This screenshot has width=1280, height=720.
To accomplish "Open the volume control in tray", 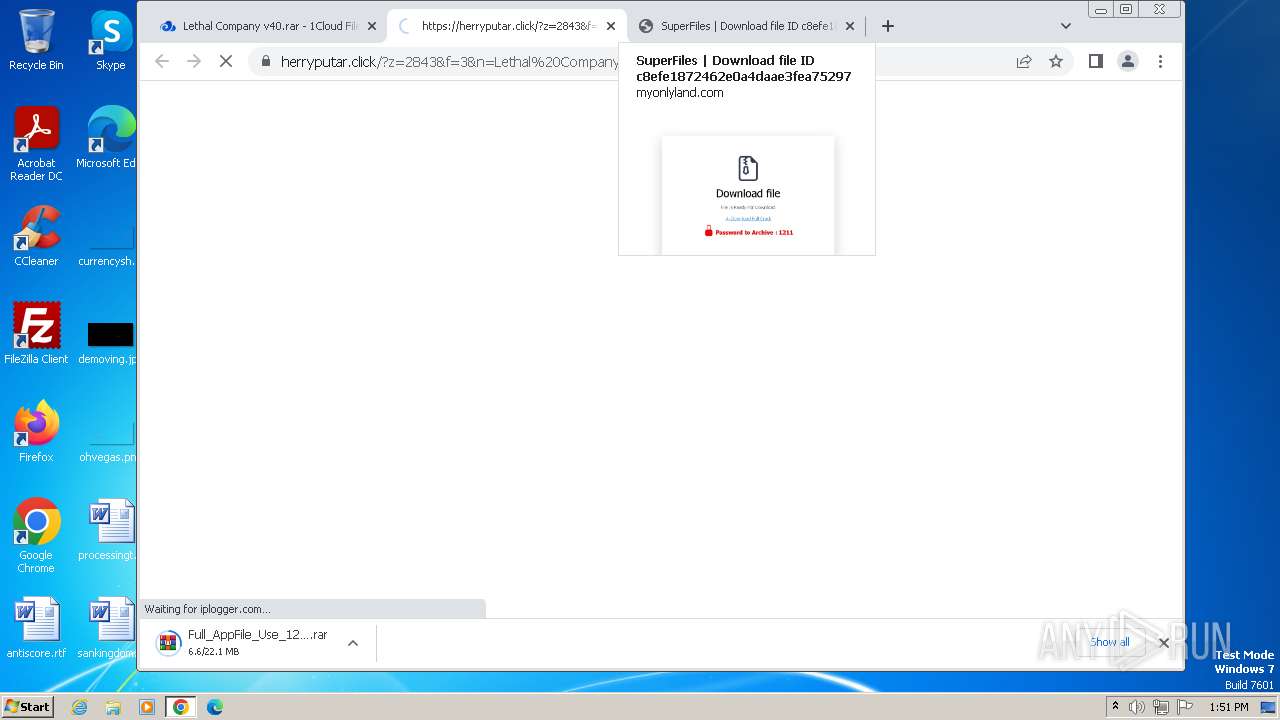I will [x=1137, y=706].
